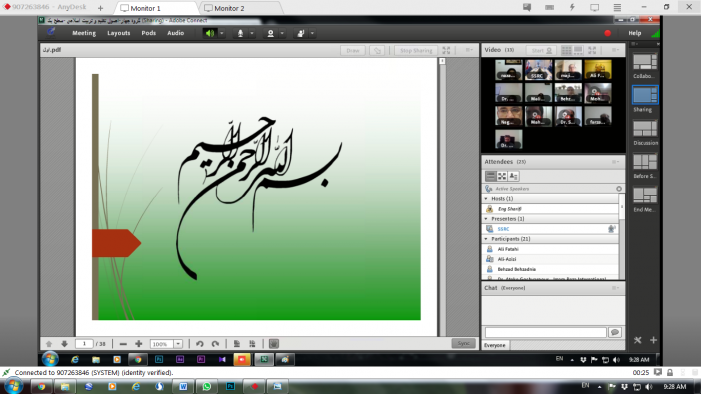Select attendee Eng Sharifi
The height and width of the screenshot is (394, 701).
coord(550,209)
